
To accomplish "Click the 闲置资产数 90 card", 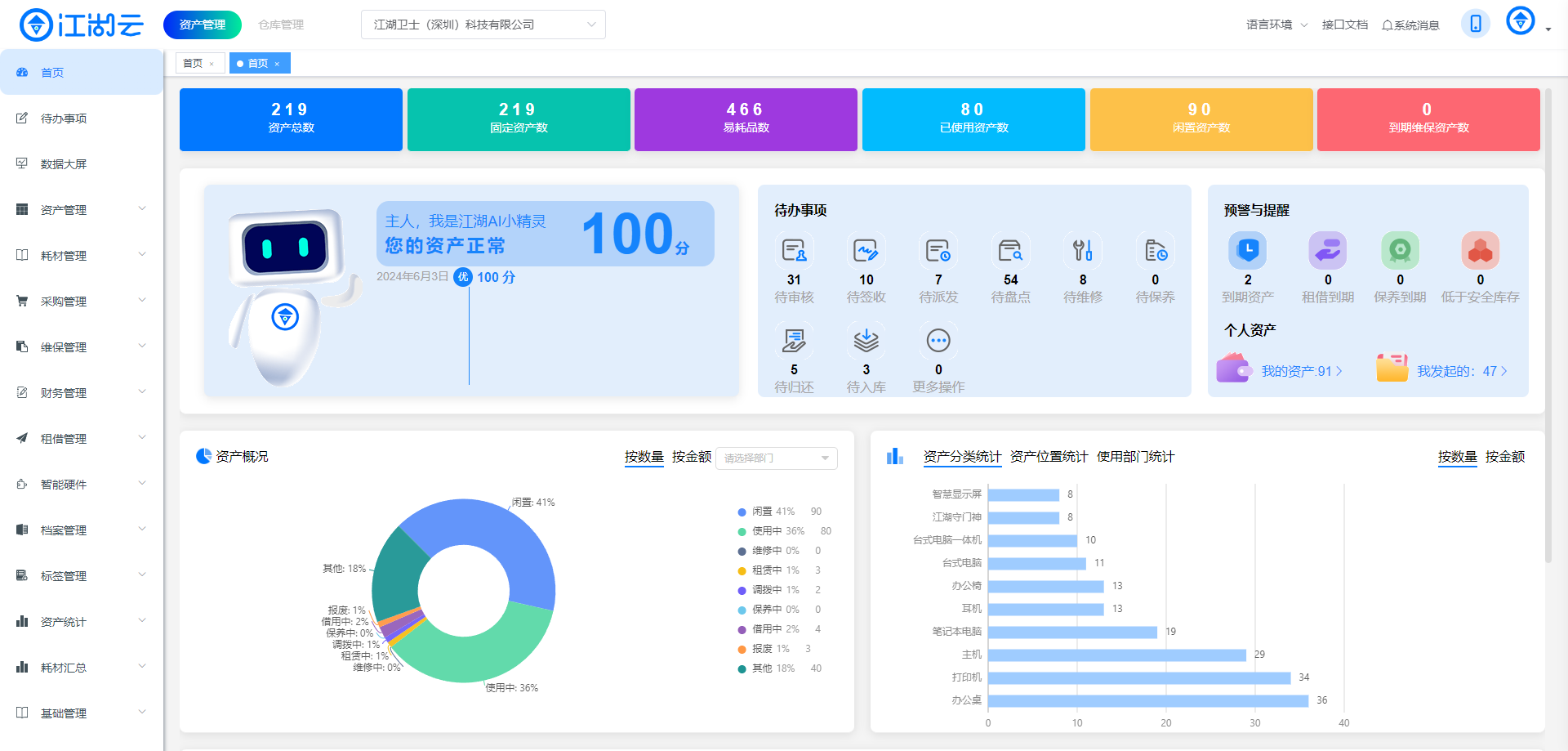I will click(1201, 119).
